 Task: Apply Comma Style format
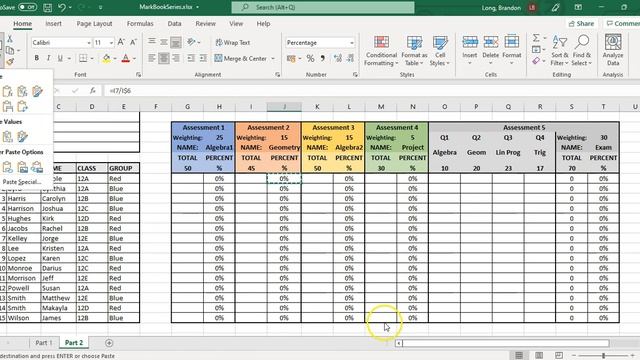323,58
